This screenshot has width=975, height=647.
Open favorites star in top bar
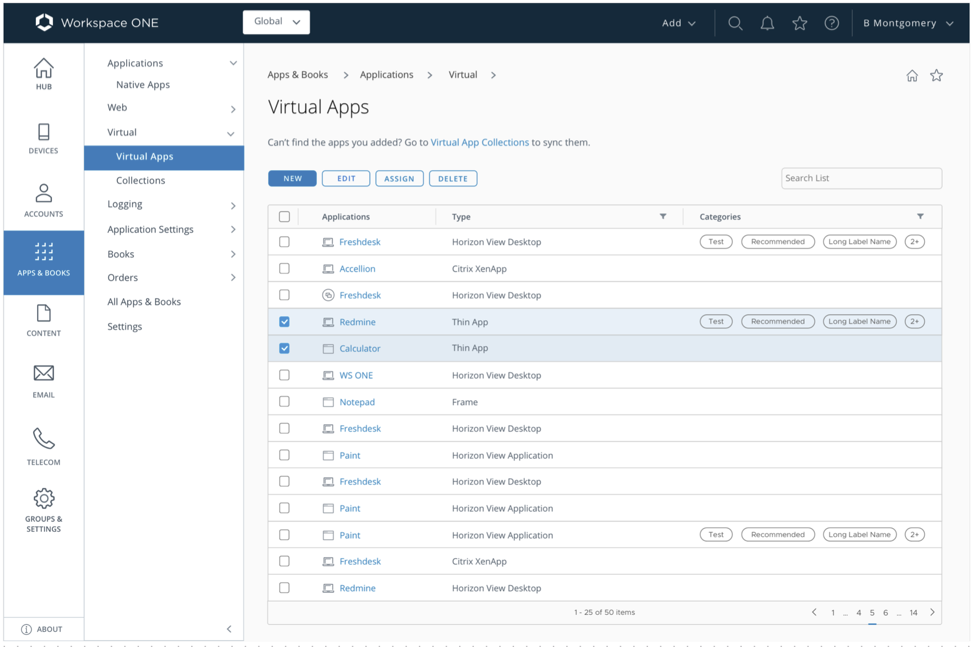pos(800,23)
